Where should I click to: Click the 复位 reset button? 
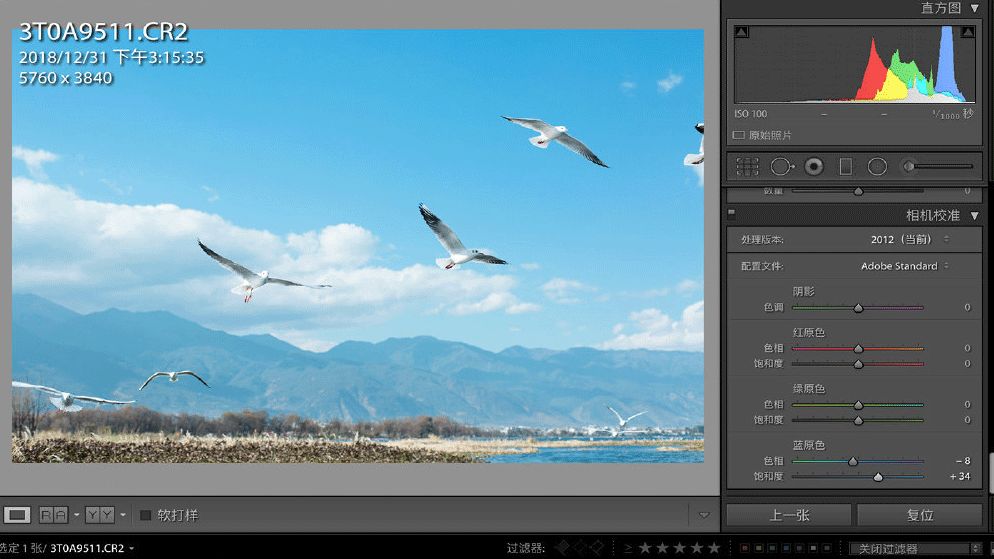919,515
